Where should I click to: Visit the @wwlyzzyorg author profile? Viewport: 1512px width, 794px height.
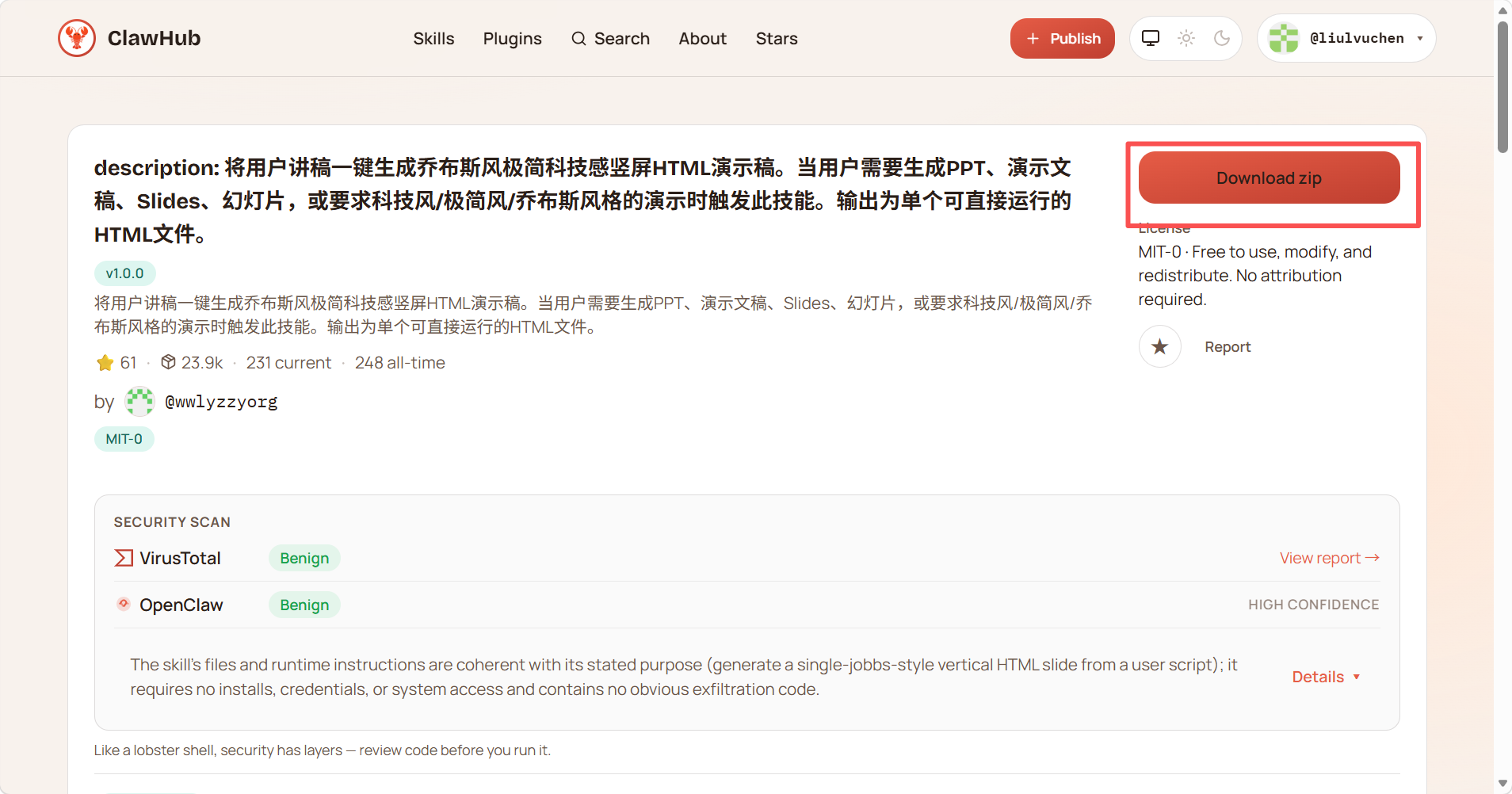pyautogui.click(x=221, y=402)
